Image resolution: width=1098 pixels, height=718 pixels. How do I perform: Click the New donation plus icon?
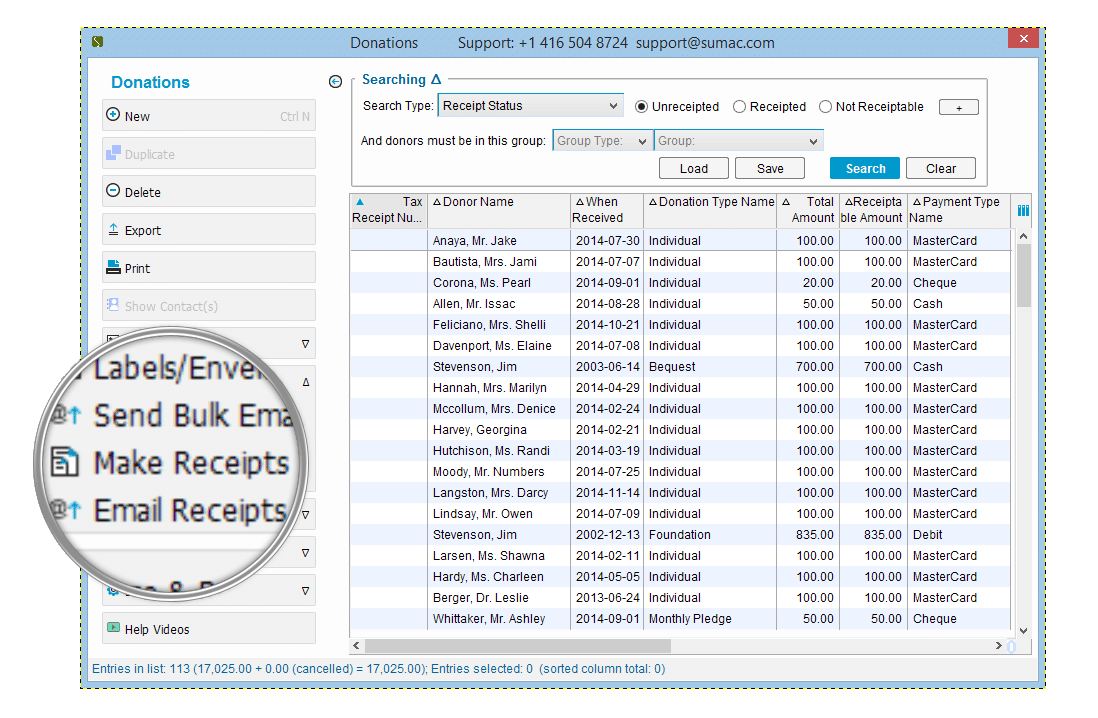coord(113,114)
